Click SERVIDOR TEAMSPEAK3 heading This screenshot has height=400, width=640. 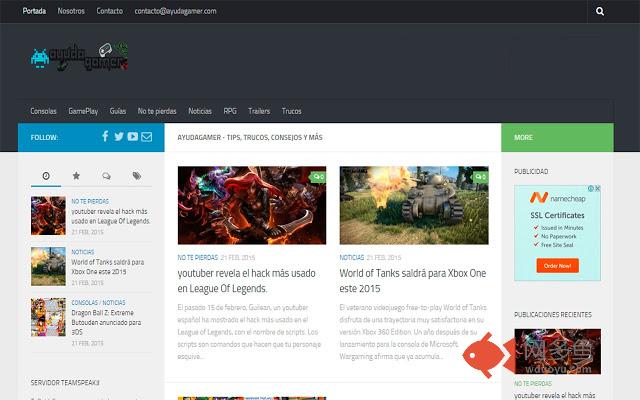coord(65,383)
